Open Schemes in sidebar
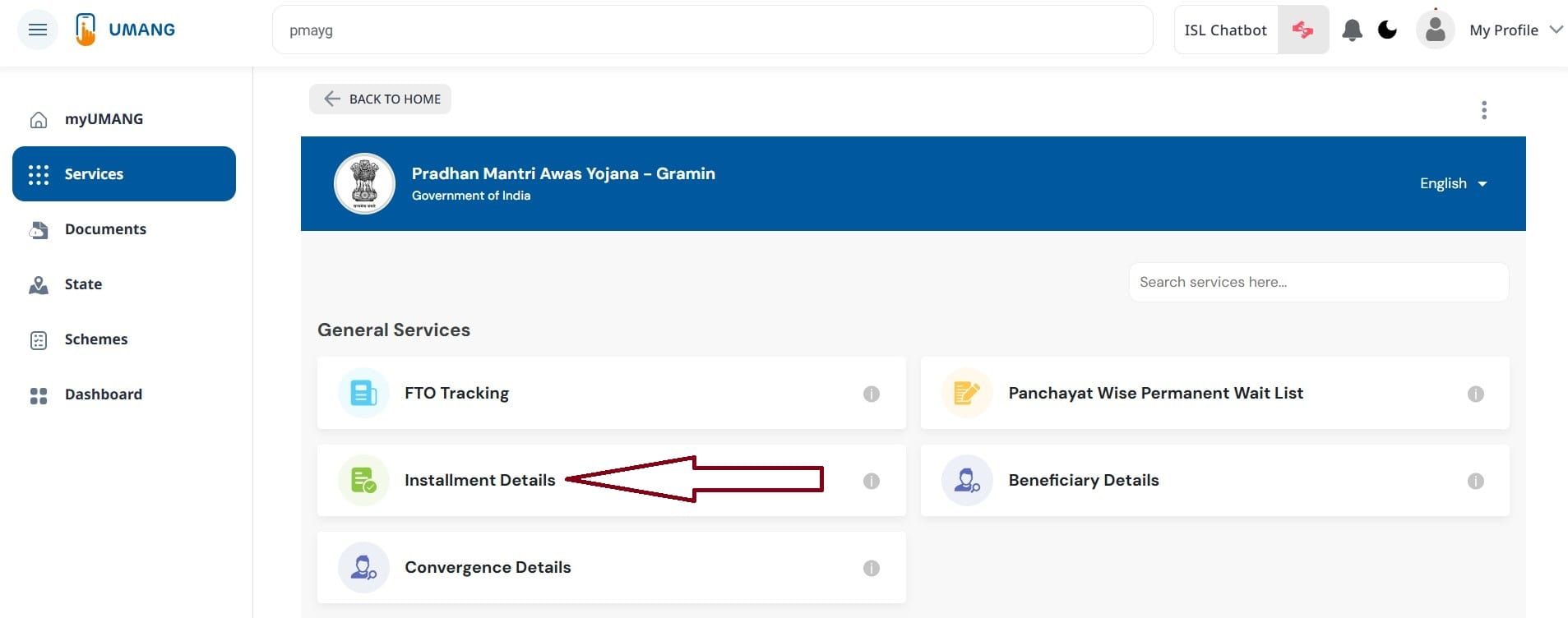Image resolution: width=1568 pixels, height=618 pixels. [x=124, y=339]
